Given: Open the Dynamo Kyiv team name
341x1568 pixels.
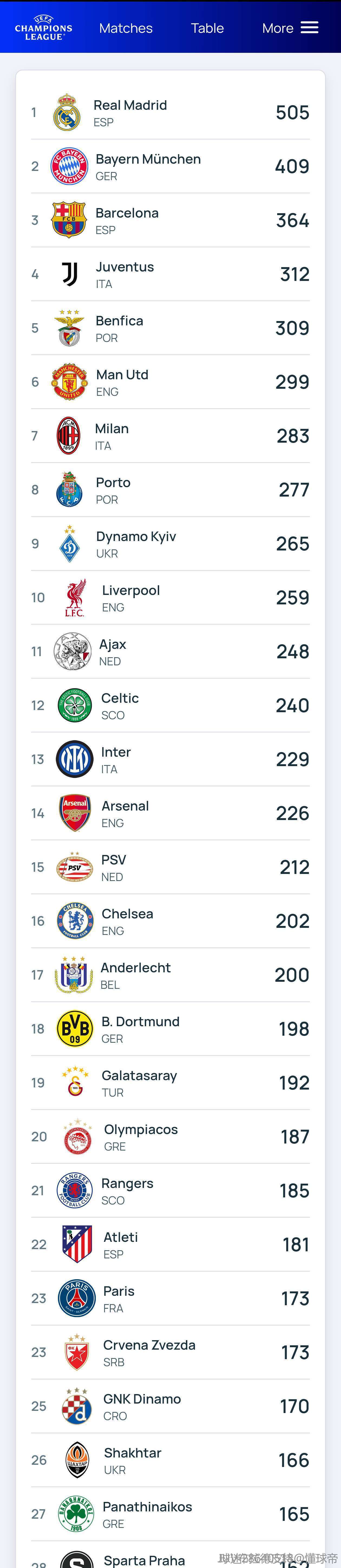Looking at the screenshot, I should point(136,536).
